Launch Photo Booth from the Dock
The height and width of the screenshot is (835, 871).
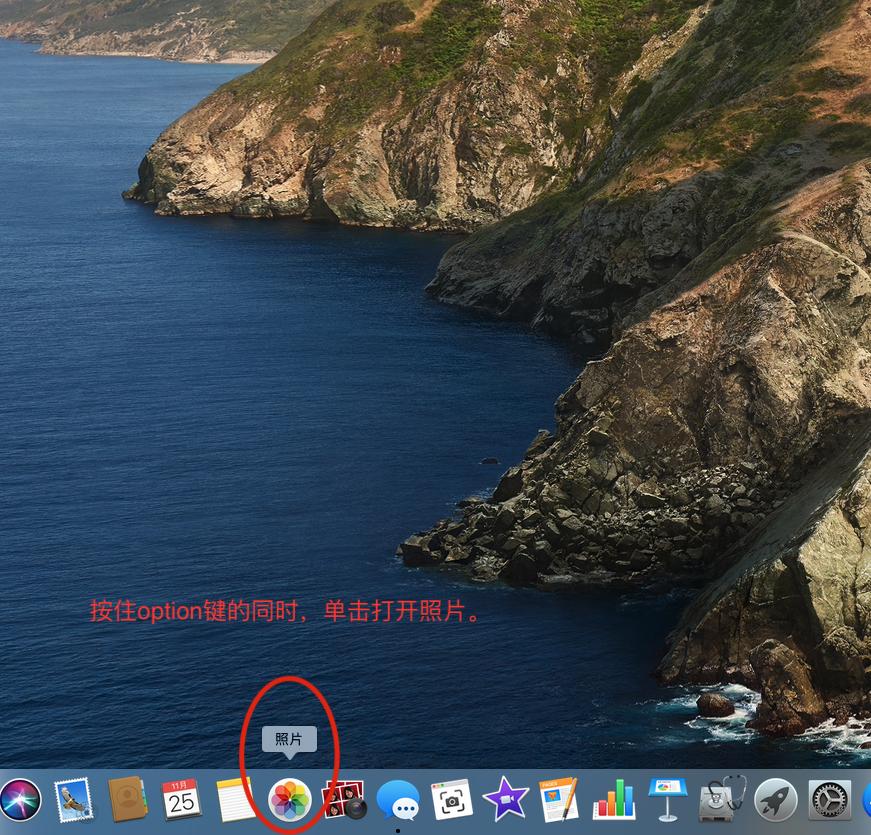(344, 800)
